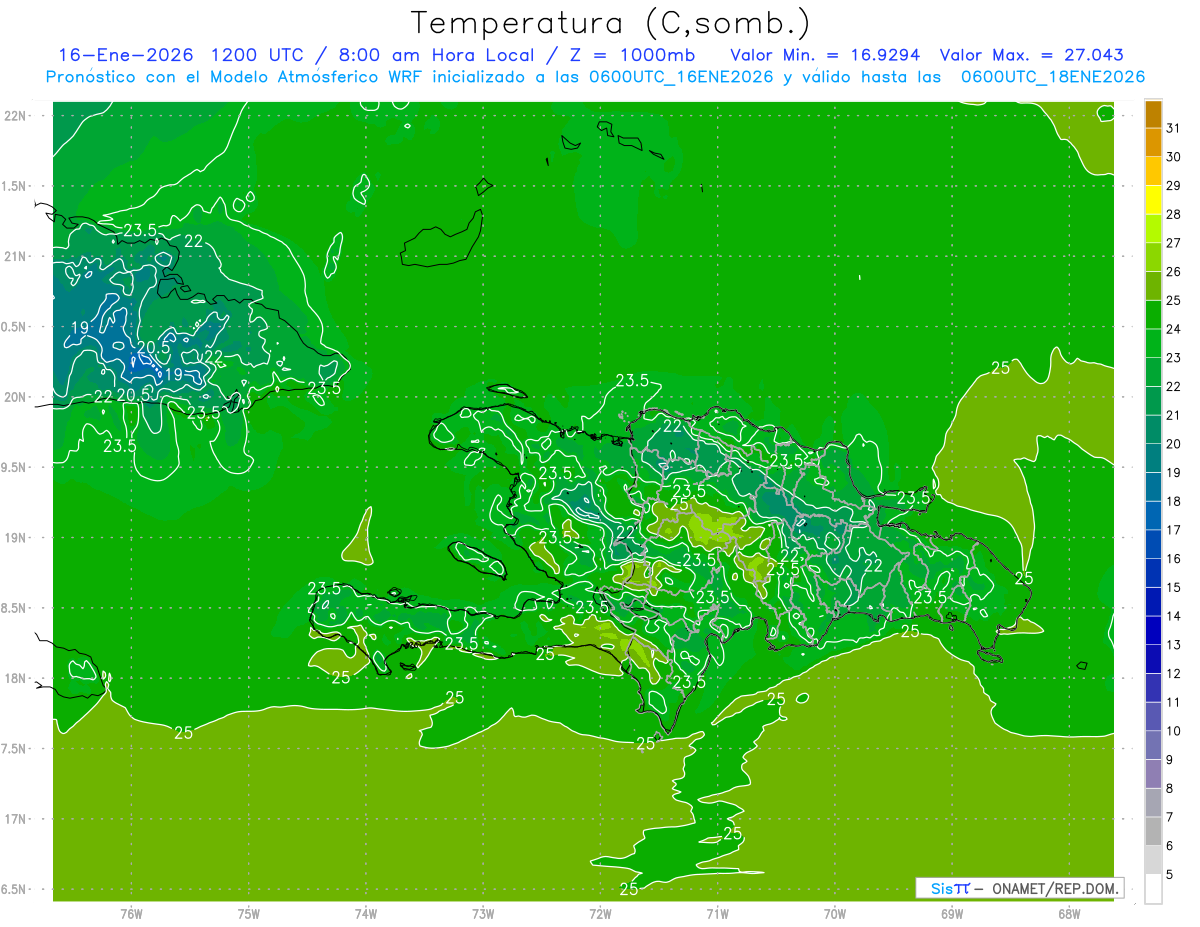1200x927 pixels.
Task: Click the color legend value 15
Action: point(1173,588)
